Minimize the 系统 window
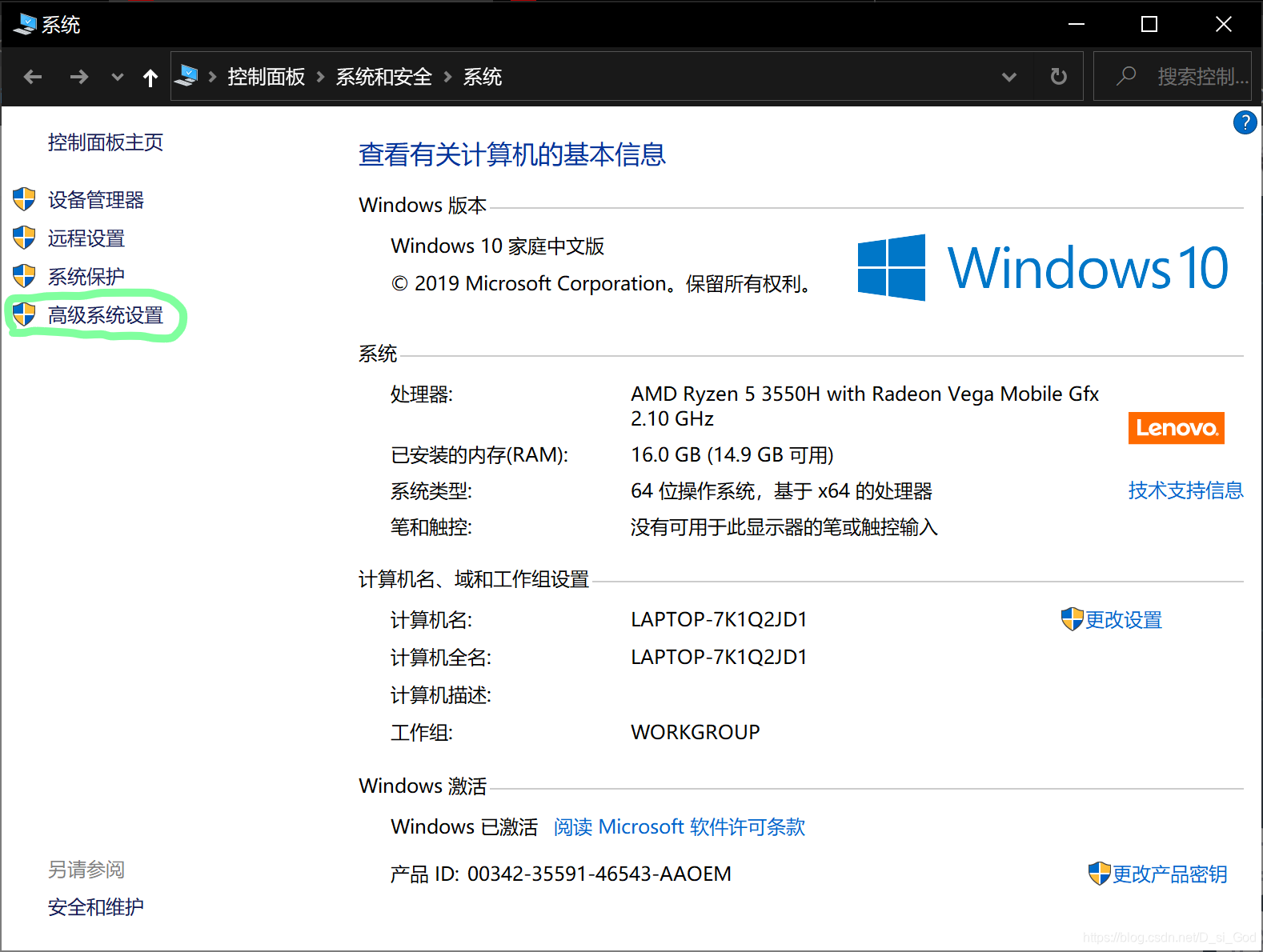 (x=1077, y=24)
